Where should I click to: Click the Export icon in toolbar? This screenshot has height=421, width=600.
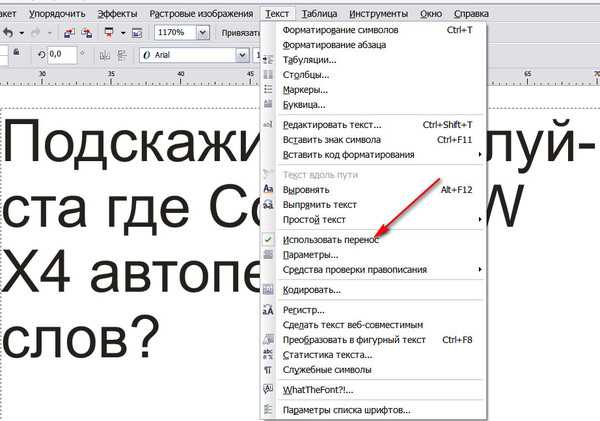coord(87,33)
